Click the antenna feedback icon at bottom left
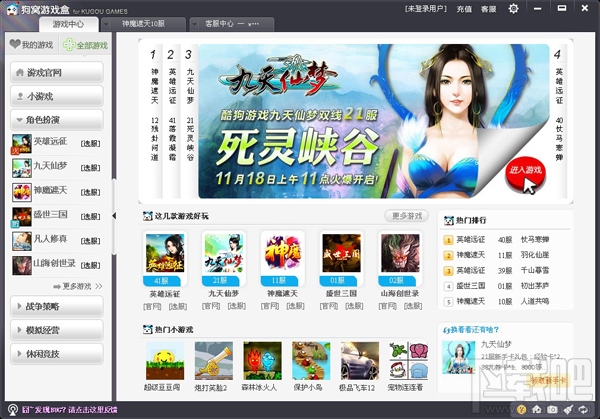600x419 pixels. (12, 410)
